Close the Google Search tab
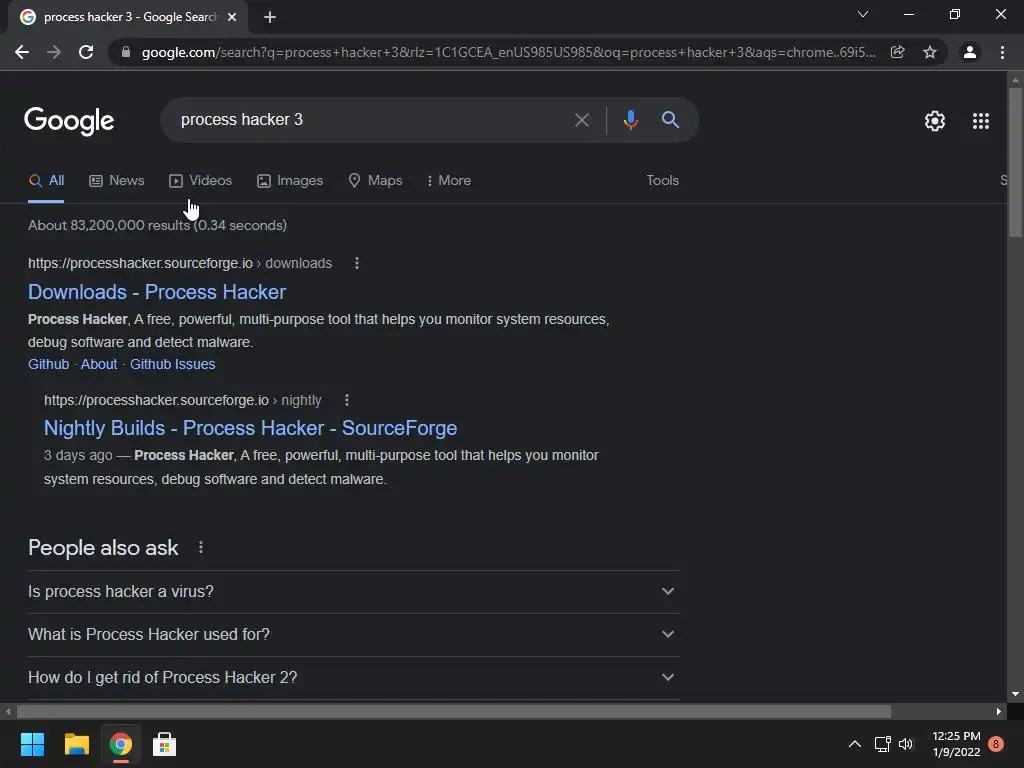Image resolution: width=1024 pixels, height=768 pixels. pos(232,18)
